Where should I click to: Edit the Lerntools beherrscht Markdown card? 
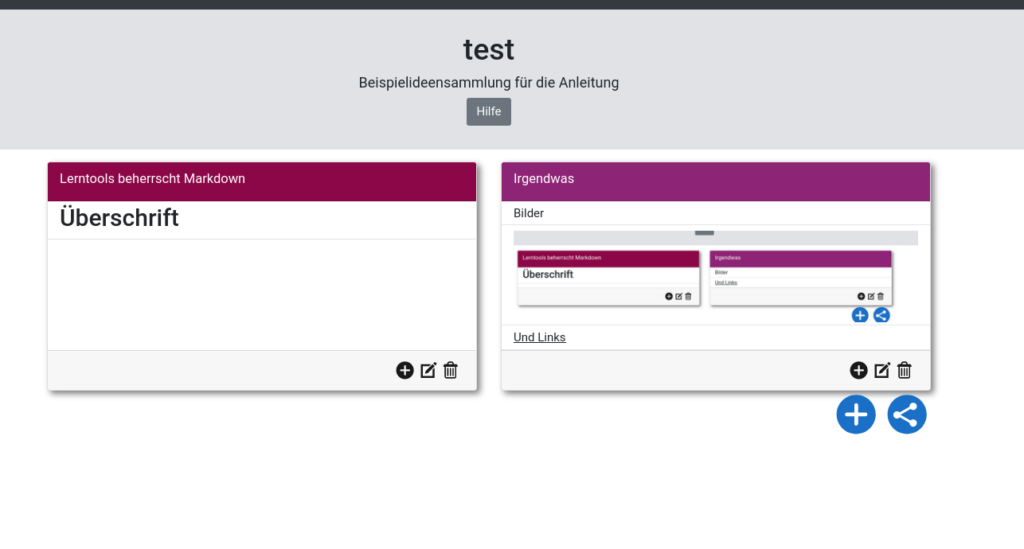(x=428, y=370)
